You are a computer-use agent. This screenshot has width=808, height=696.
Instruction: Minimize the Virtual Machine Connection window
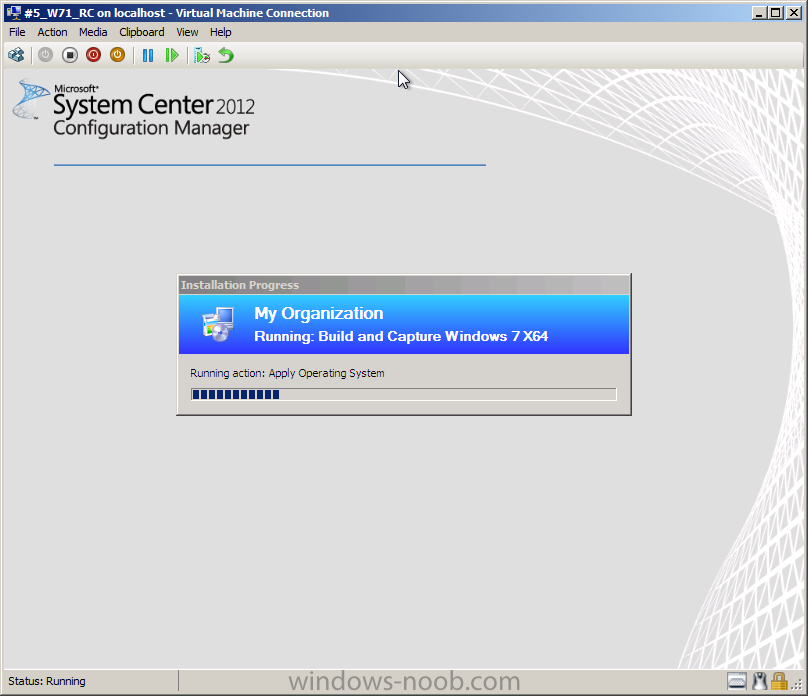[759, 13]
